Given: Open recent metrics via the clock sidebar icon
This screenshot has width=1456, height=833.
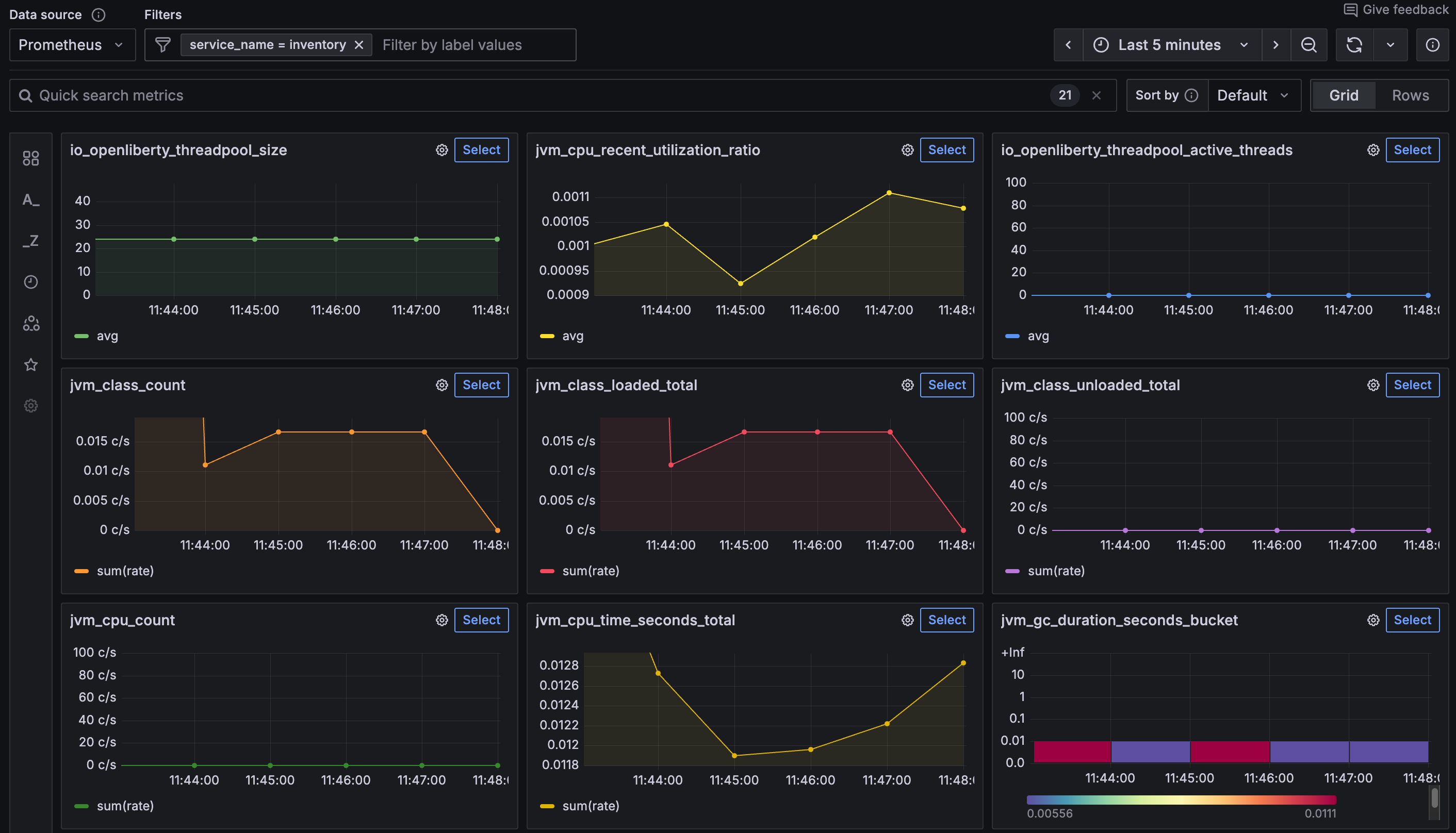Looking at the screenshot, I should [30, 282].
